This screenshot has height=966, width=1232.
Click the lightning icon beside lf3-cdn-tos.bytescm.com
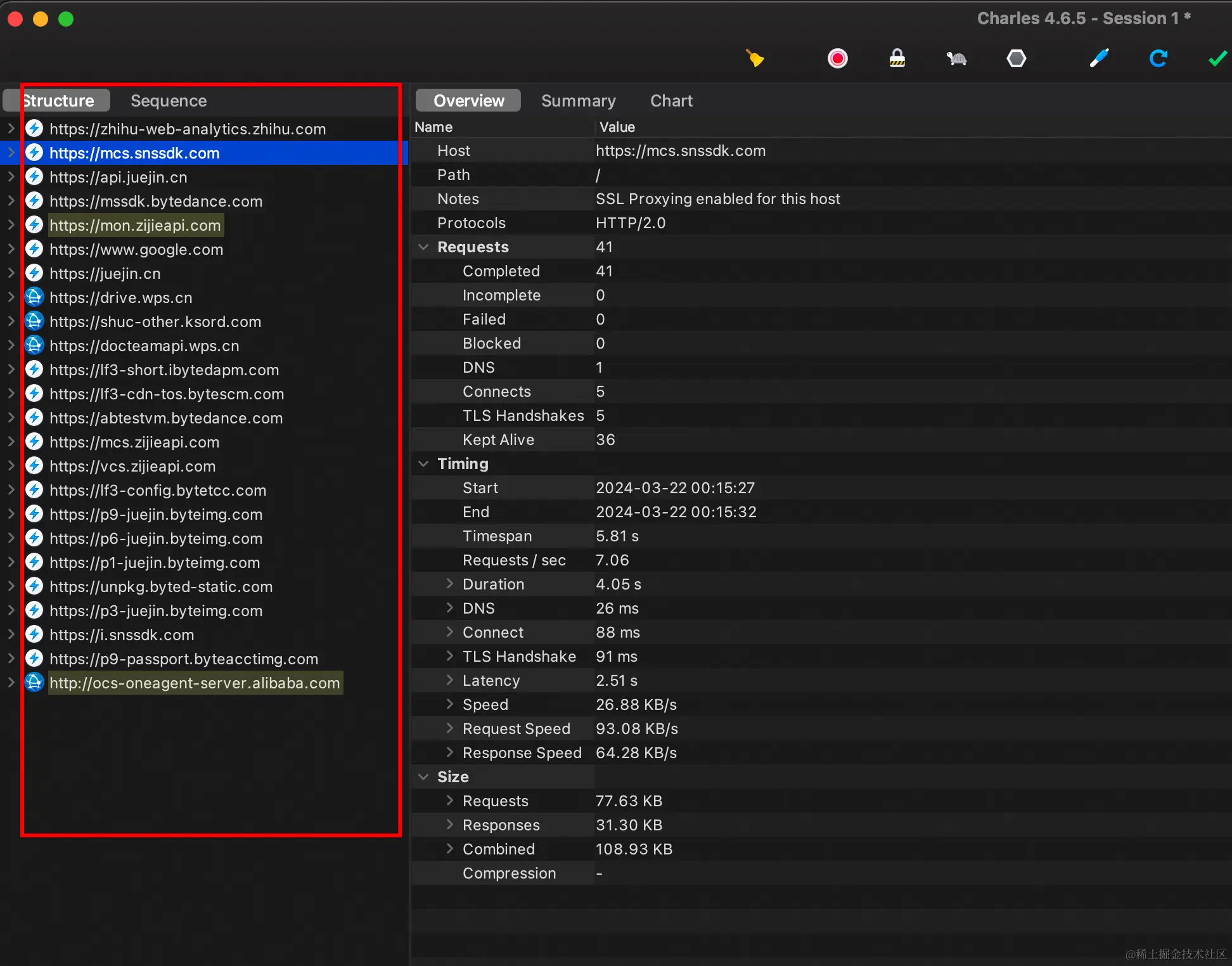[x=34, y=394]
